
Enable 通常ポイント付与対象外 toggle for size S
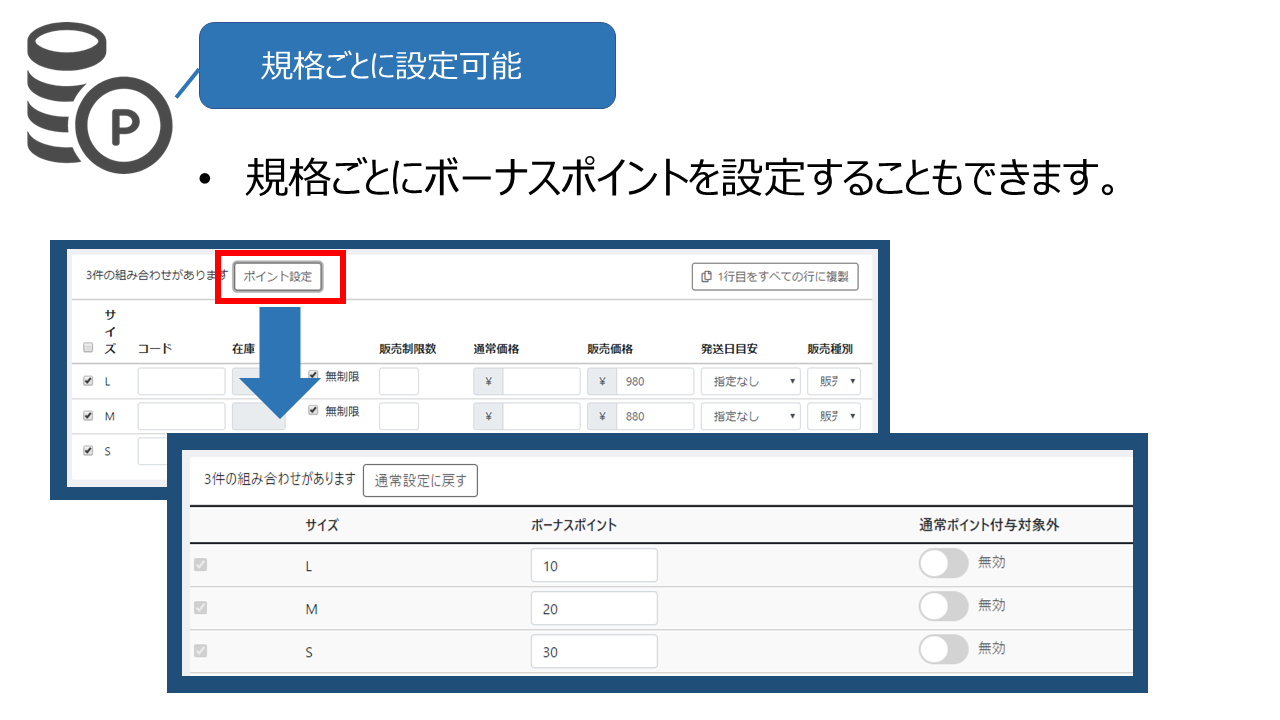click(x=943, y=649)
